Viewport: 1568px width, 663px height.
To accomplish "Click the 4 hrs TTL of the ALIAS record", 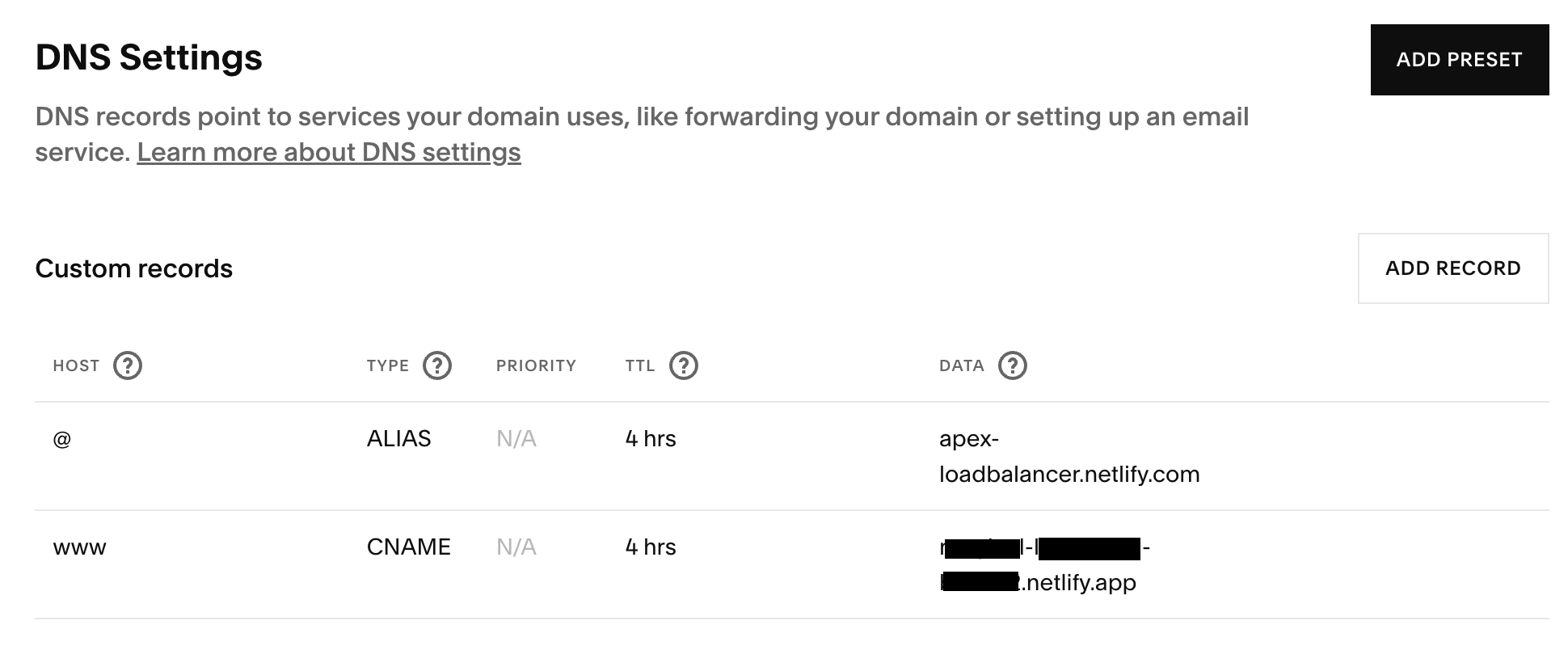I will click(651, 438).
